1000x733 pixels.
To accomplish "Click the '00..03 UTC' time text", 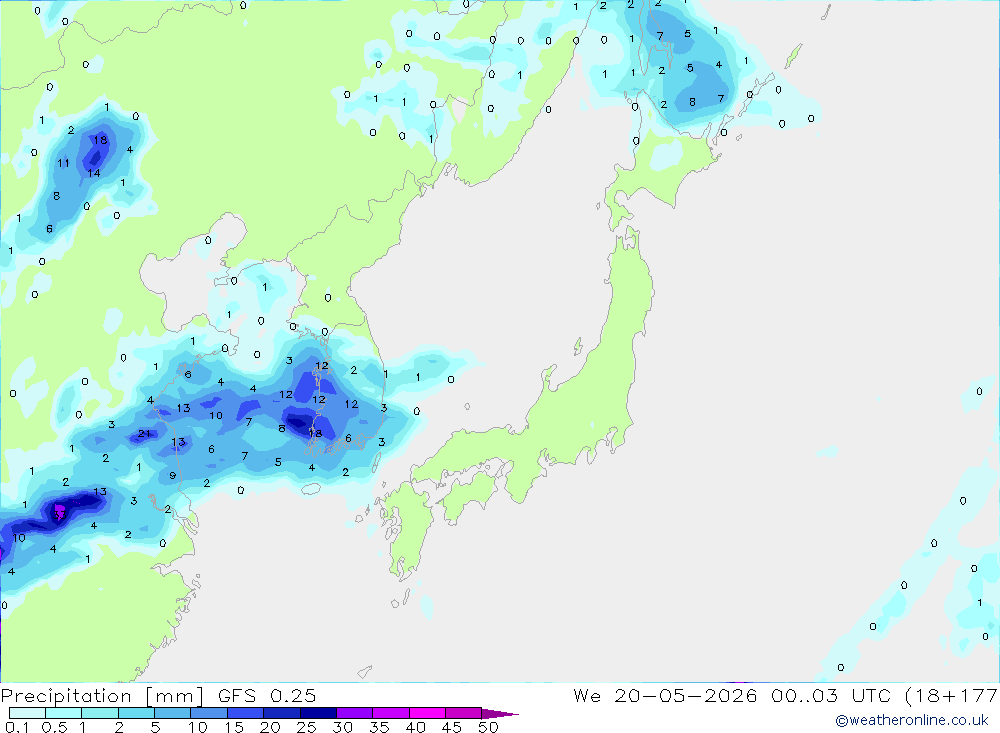I will pyautogui.click(x=831, y=695).
